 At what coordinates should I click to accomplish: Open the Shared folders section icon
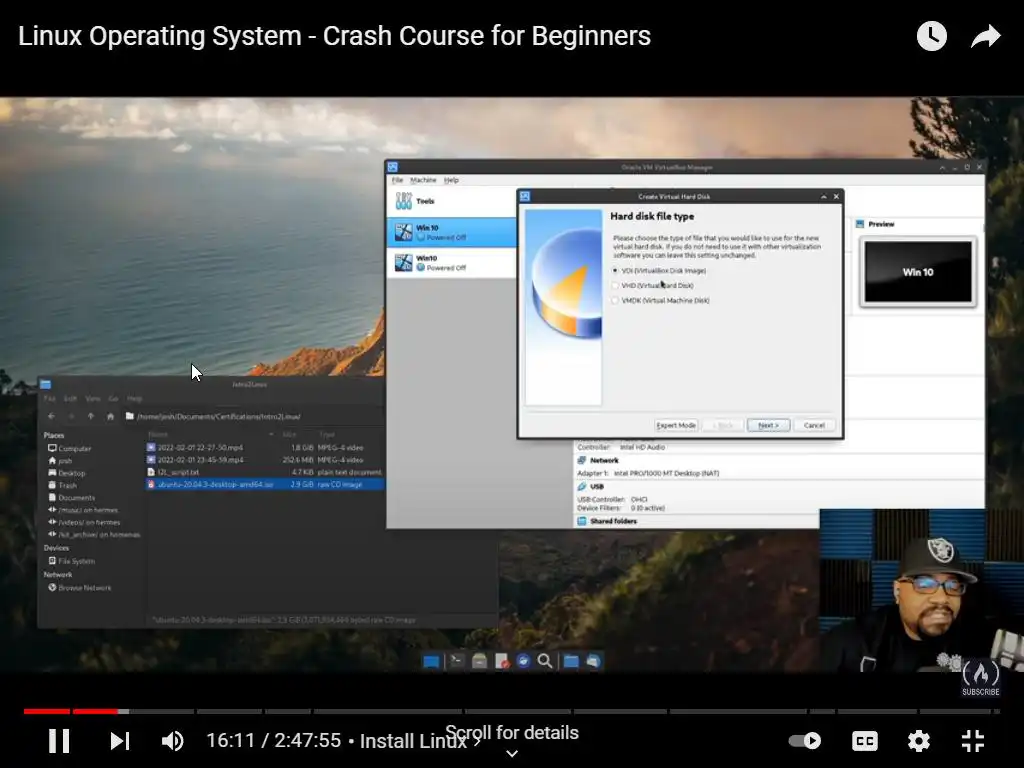582,521
